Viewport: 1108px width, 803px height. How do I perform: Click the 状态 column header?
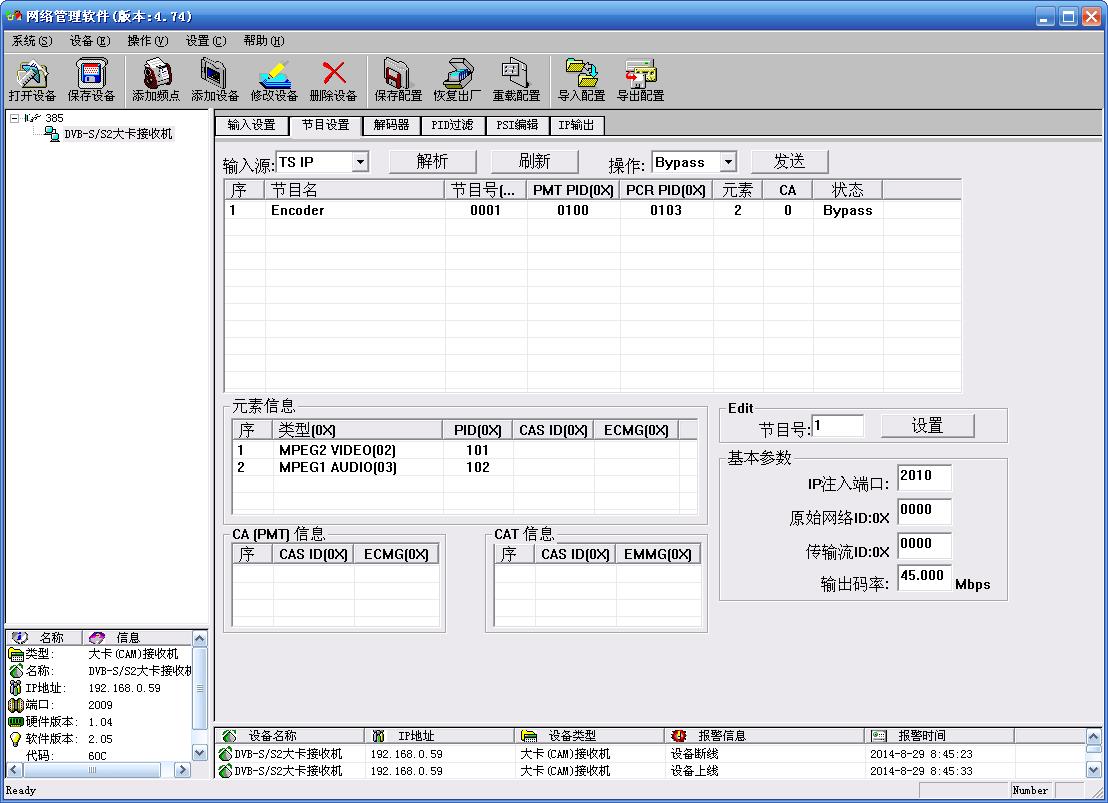pyautogui.click(x=847, y=190)
